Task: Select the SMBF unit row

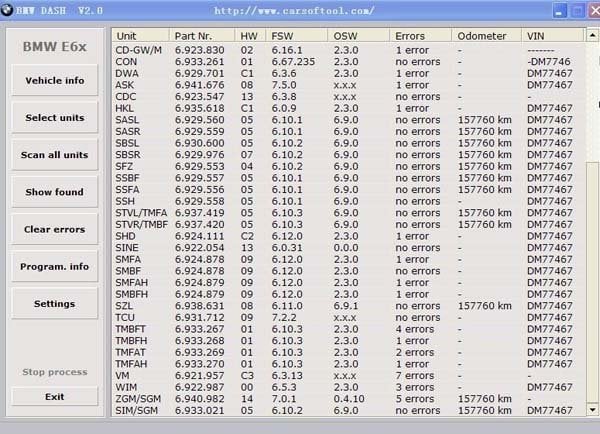Action: (x=348, y=271)
